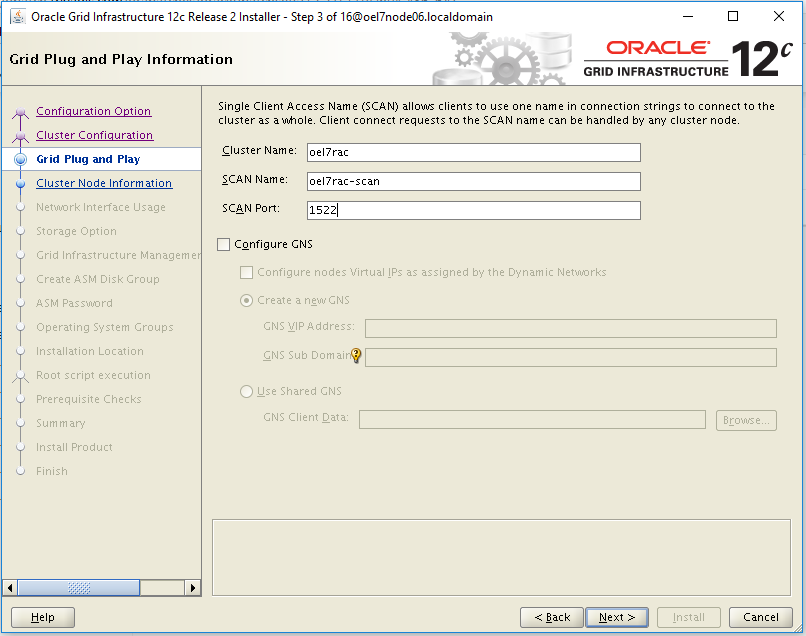The image size is (806, 636).
Task: Open Help for this installer page
Action: [x=43, y=617]
